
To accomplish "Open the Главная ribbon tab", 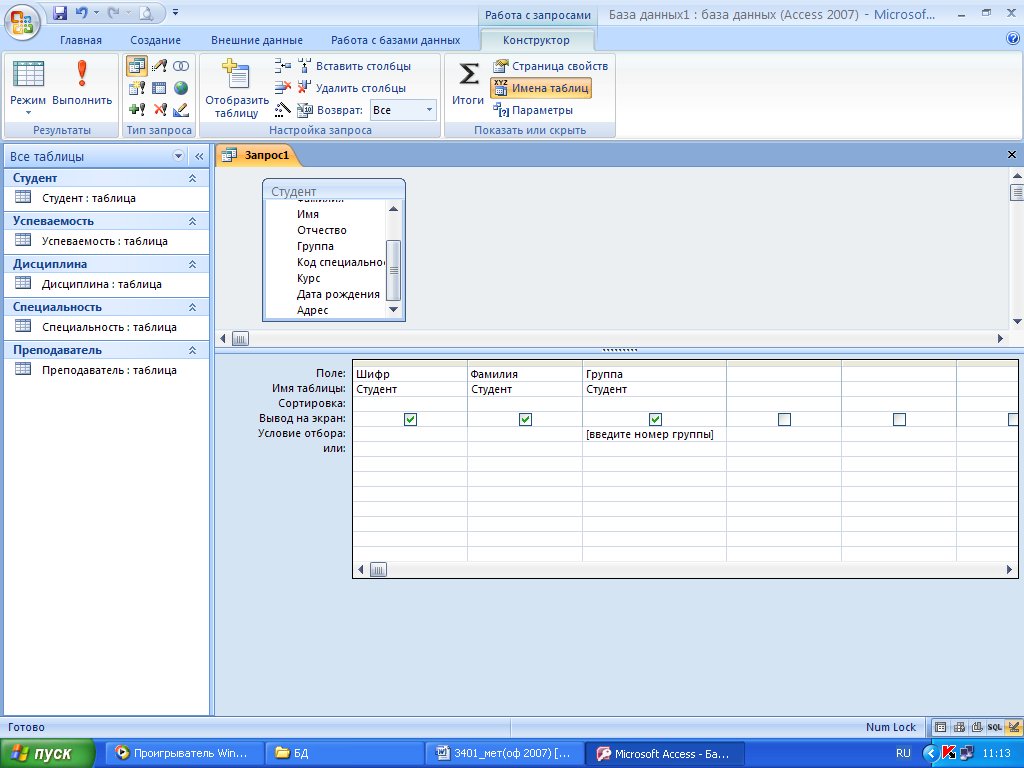I will coord(81,40).
